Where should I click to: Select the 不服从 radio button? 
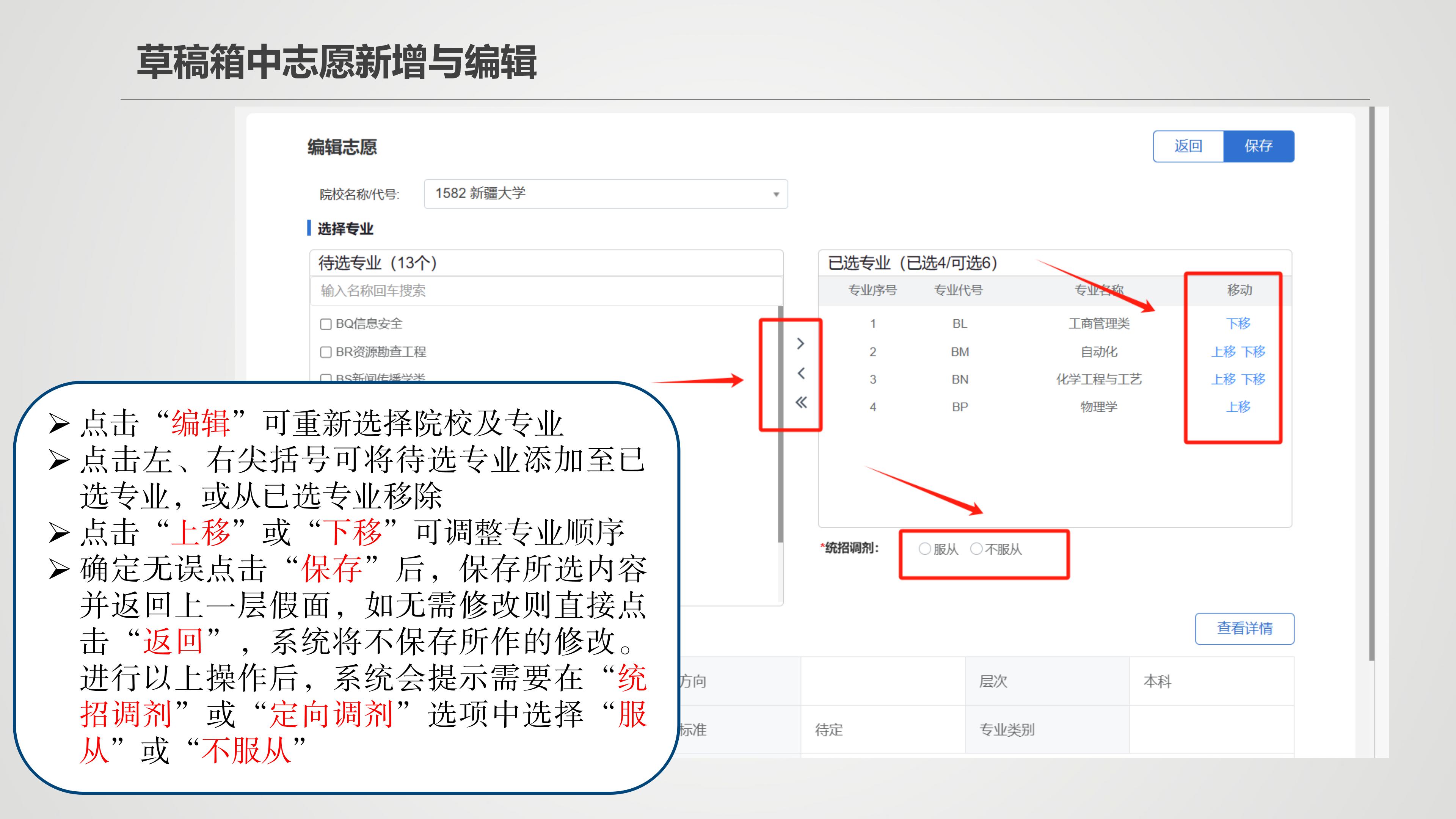click(x=976, y=549)
